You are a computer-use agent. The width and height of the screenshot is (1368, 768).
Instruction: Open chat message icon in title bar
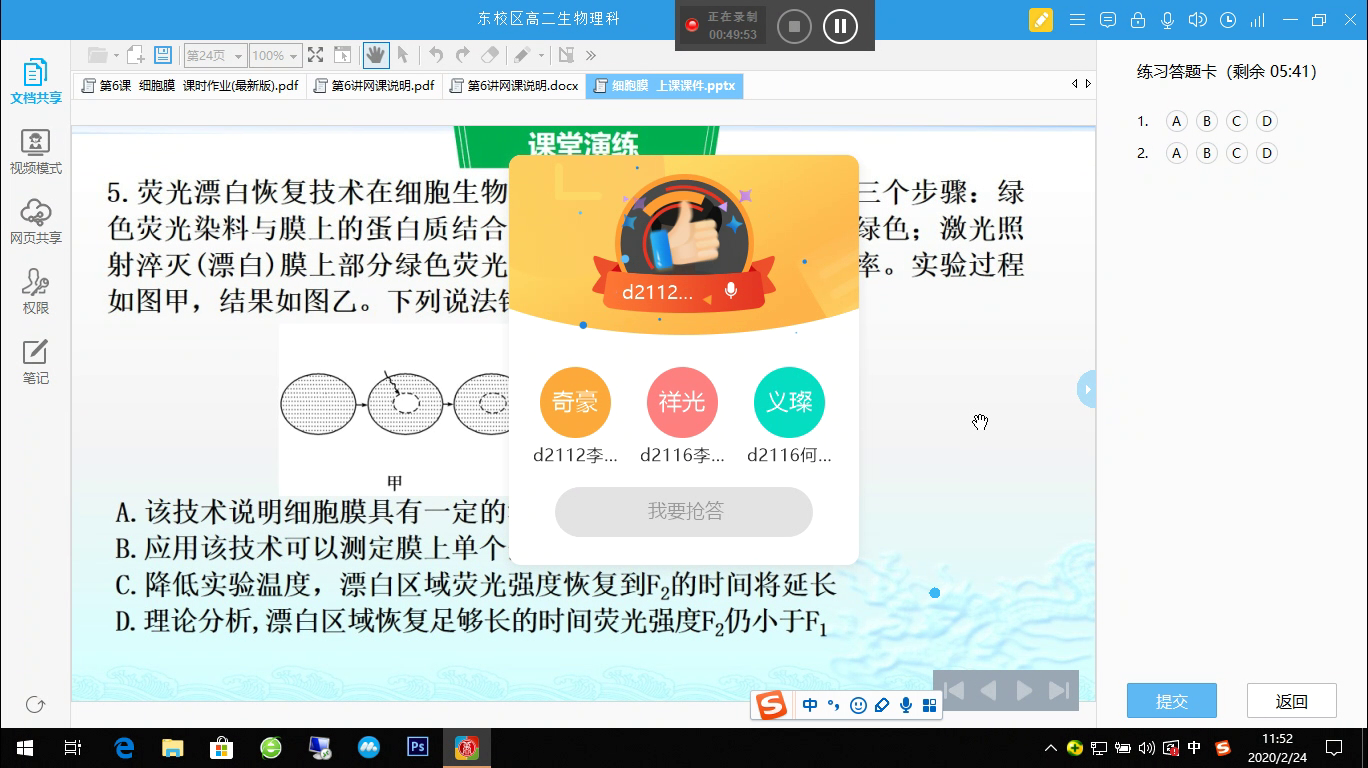click(x=1107, y=20)
